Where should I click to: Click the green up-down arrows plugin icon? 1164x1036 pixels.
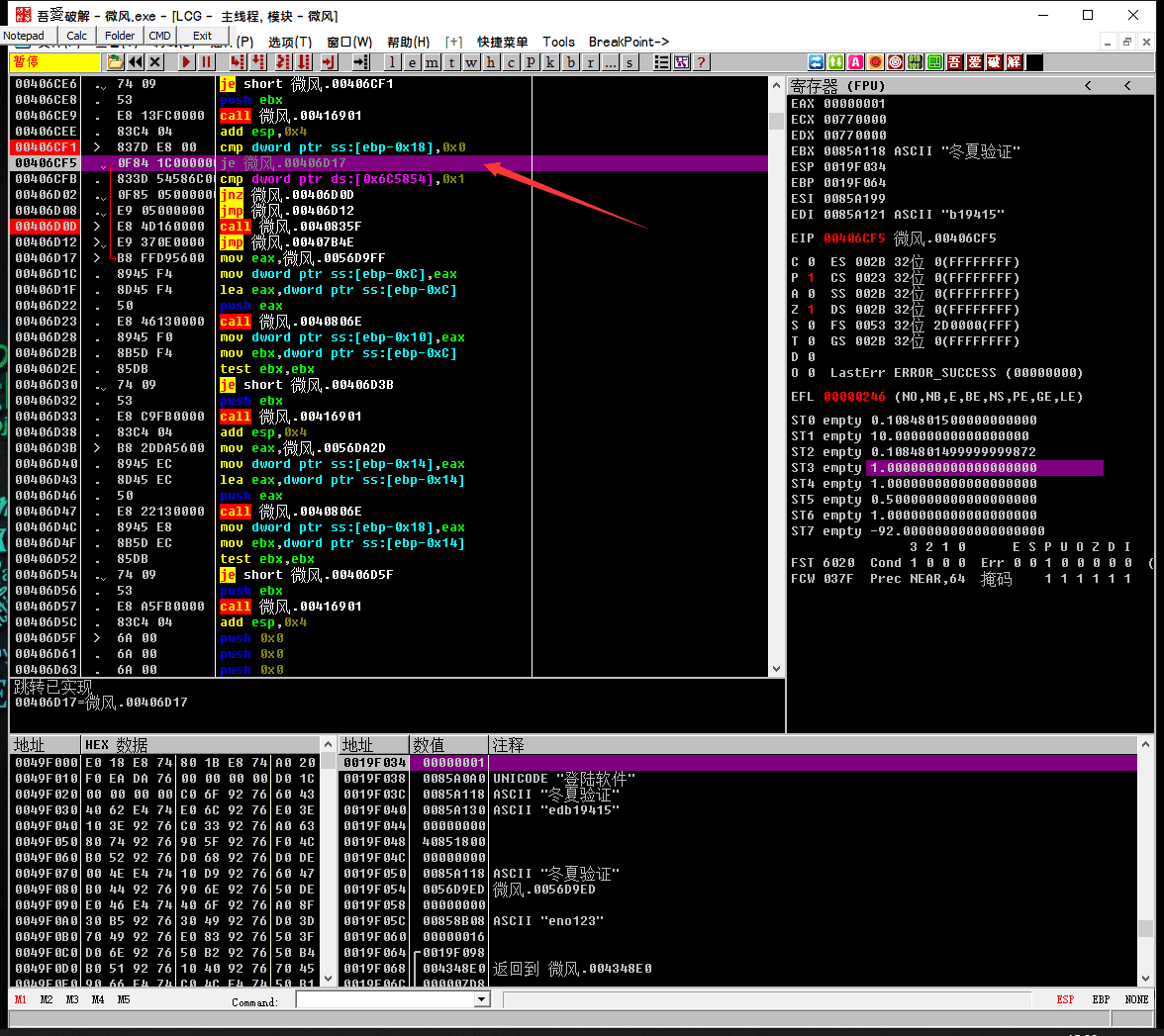click(x=835, y=62)
